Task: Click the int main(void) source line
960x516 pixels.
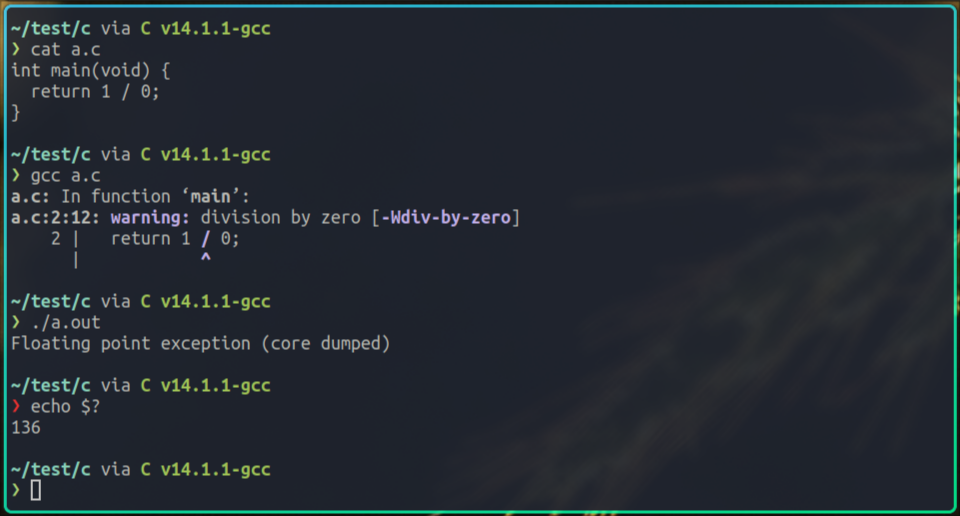Action: point(90,71)
